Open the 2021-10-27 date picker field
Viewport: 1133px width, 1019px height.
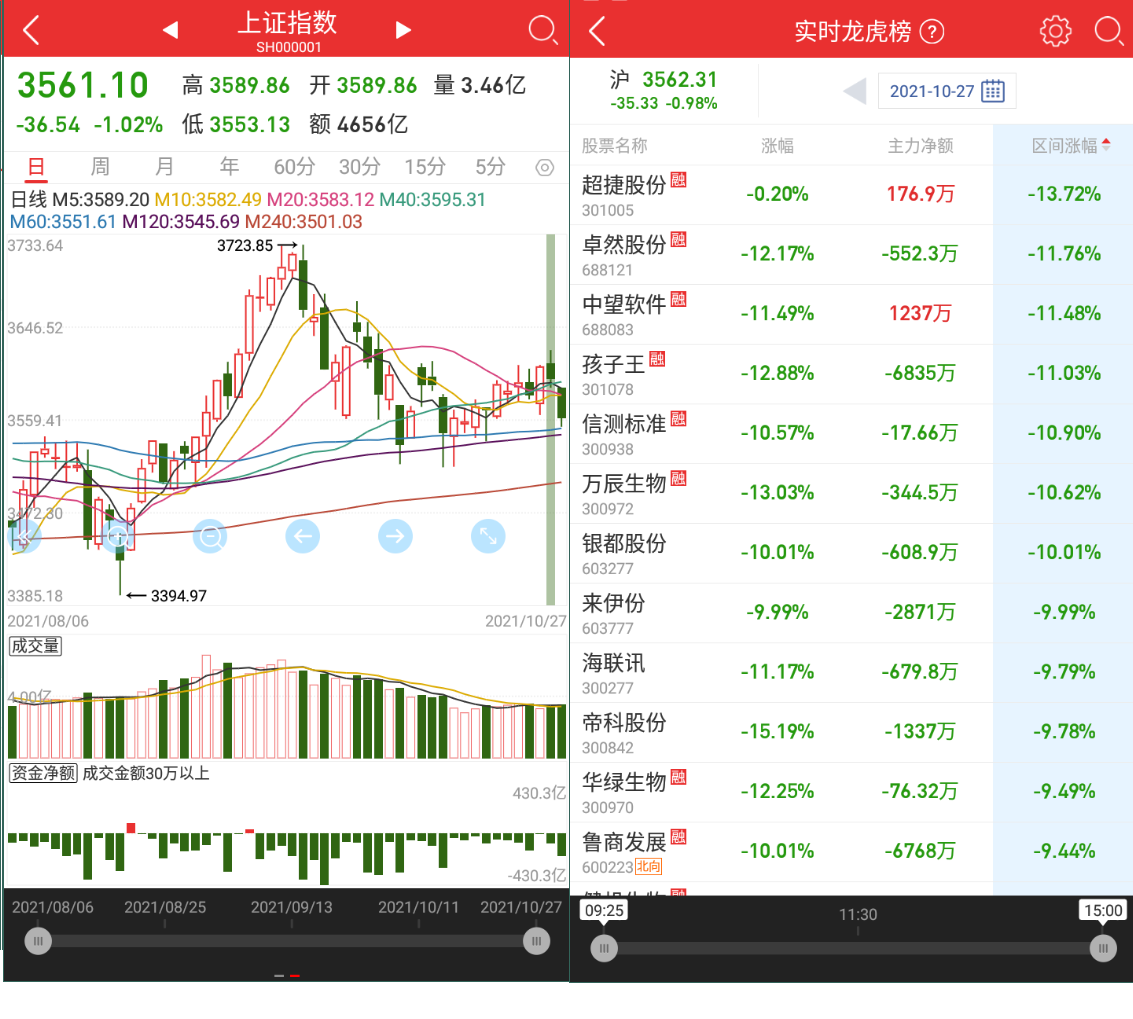point(947,91)
